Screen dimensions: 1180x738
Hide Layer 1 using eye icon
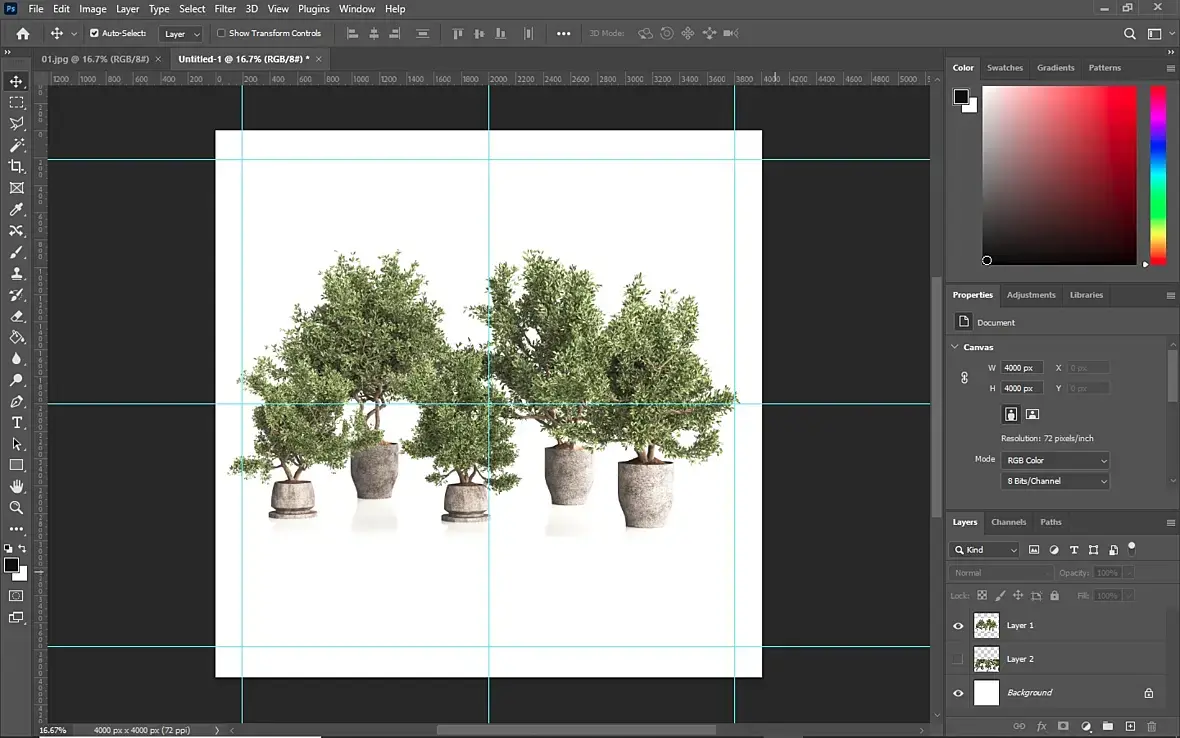tap(958, 626)
